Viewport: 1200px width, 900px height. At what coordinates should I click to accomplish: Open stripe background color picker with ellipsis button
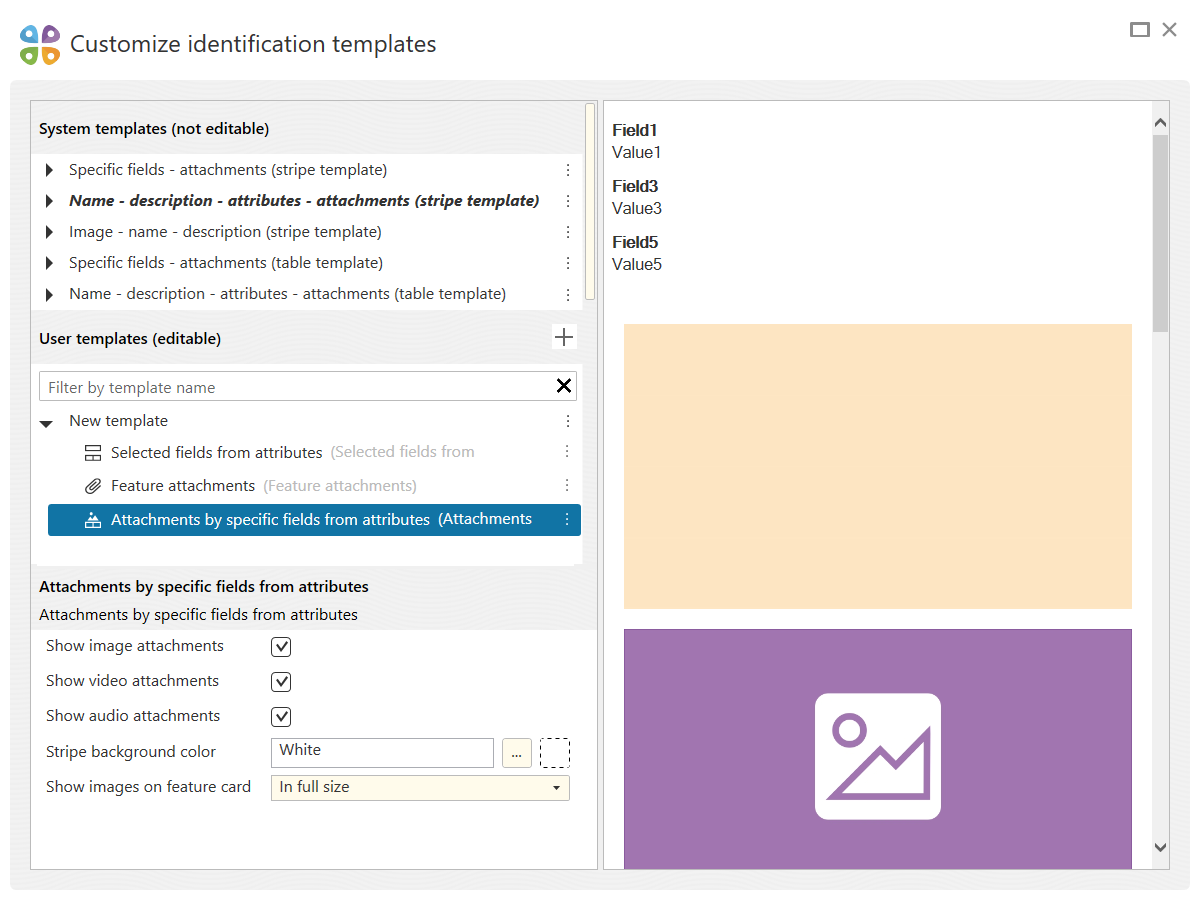pos(516,753)
